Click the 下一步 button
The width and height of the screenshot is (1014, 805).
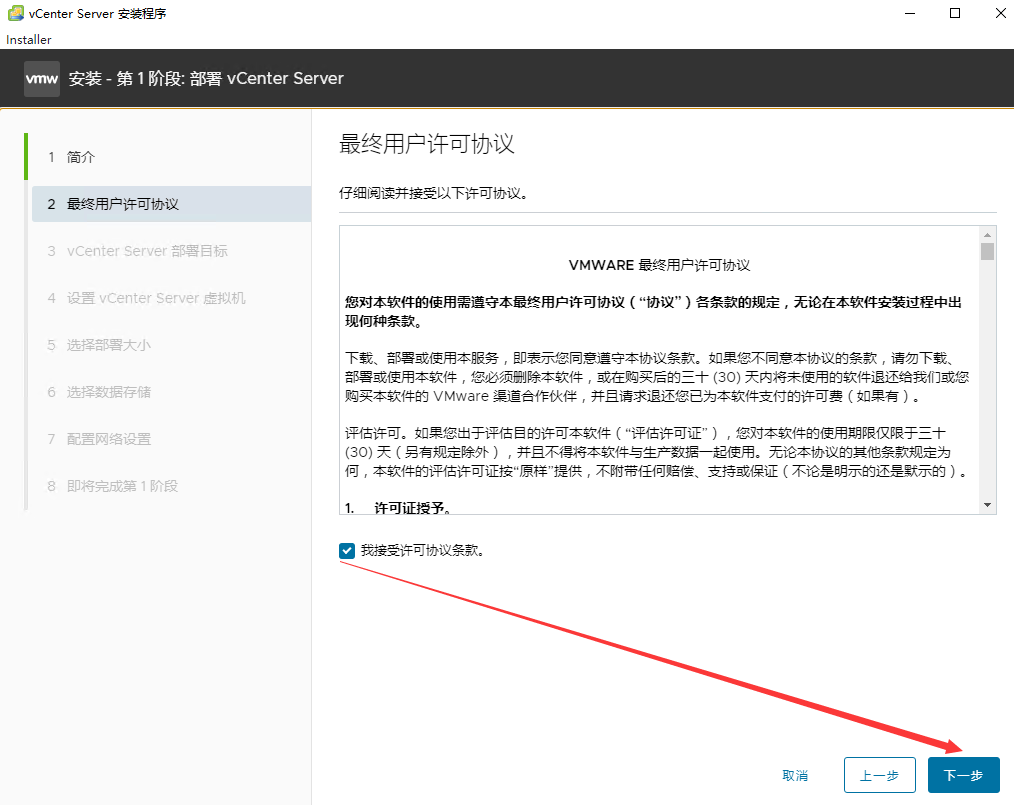[964, 775]
